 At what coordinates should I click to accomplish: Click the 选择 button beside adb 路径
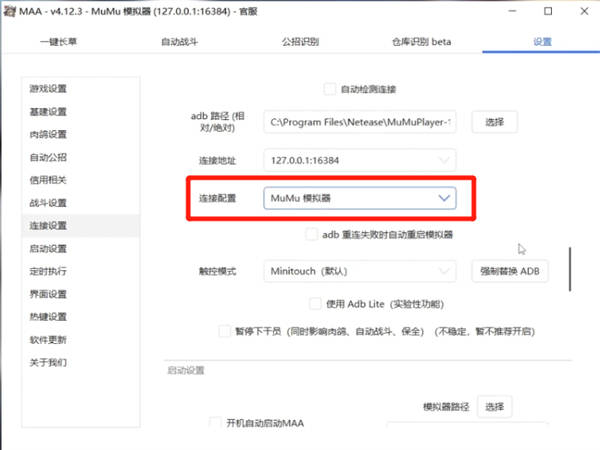click(494, 122)
